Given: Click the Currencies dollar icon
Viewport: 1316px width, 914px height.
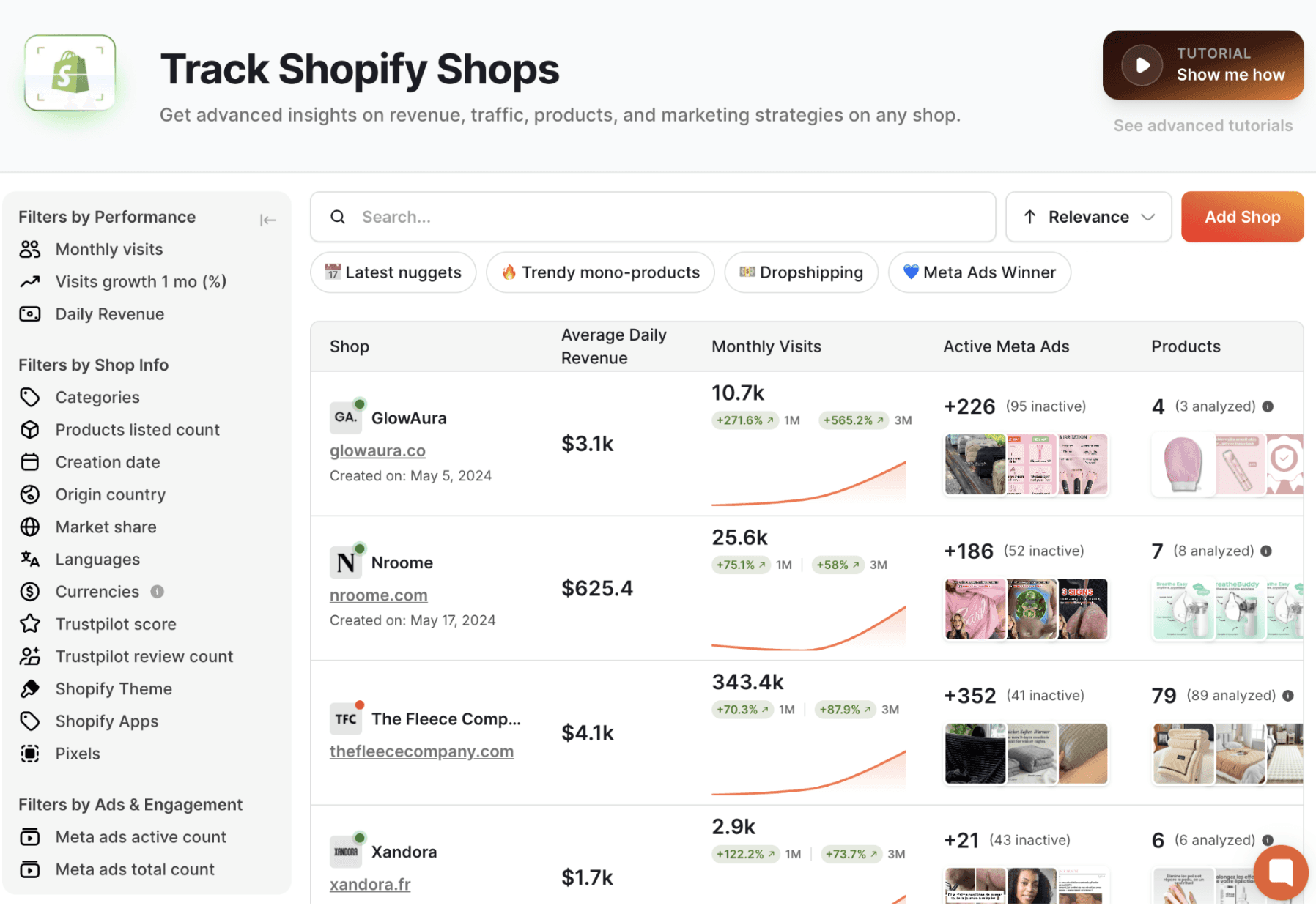Looking at the screenshot, I should point(30,592).
